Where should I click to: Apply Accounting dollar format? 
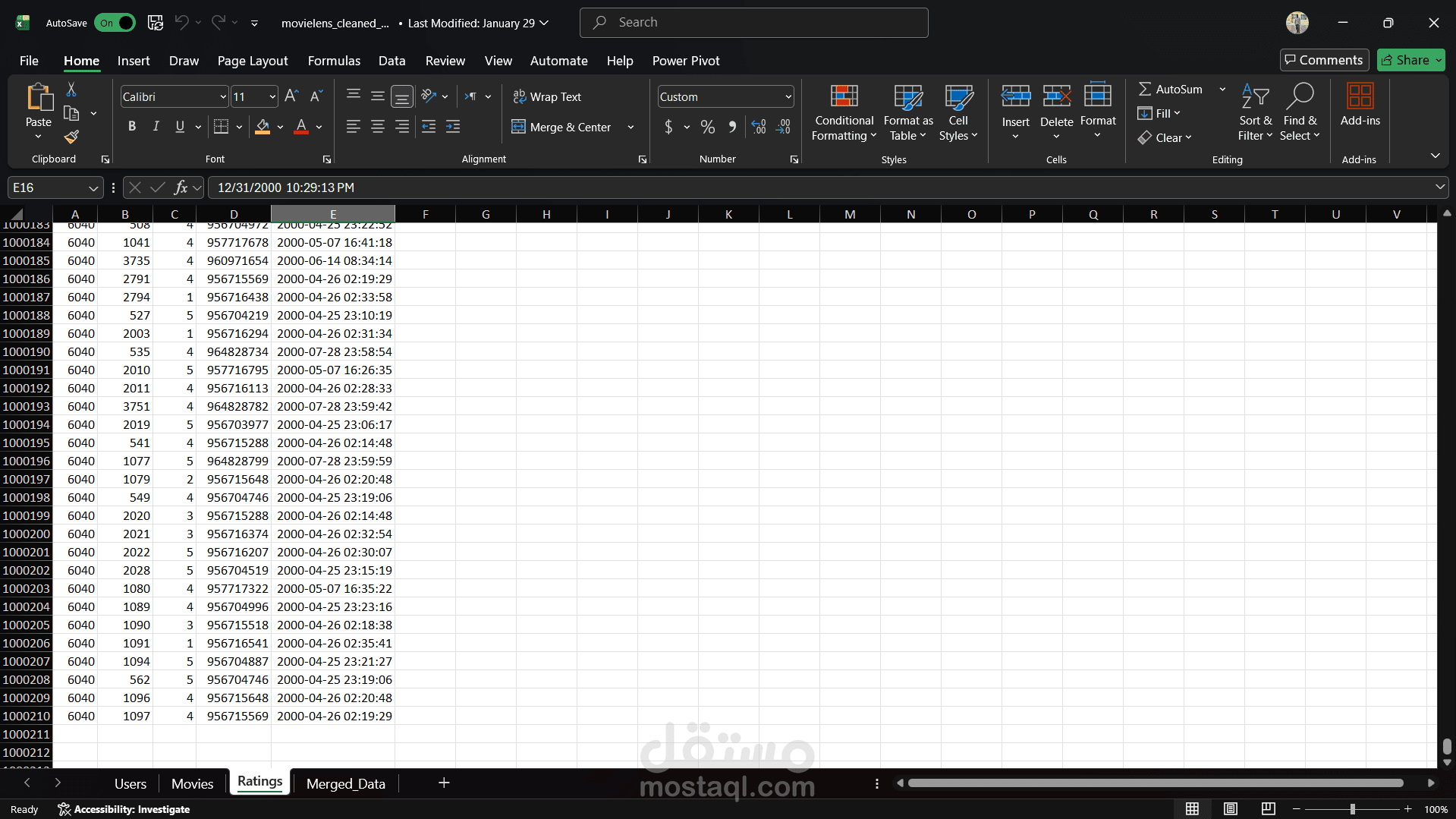(668, 127)
